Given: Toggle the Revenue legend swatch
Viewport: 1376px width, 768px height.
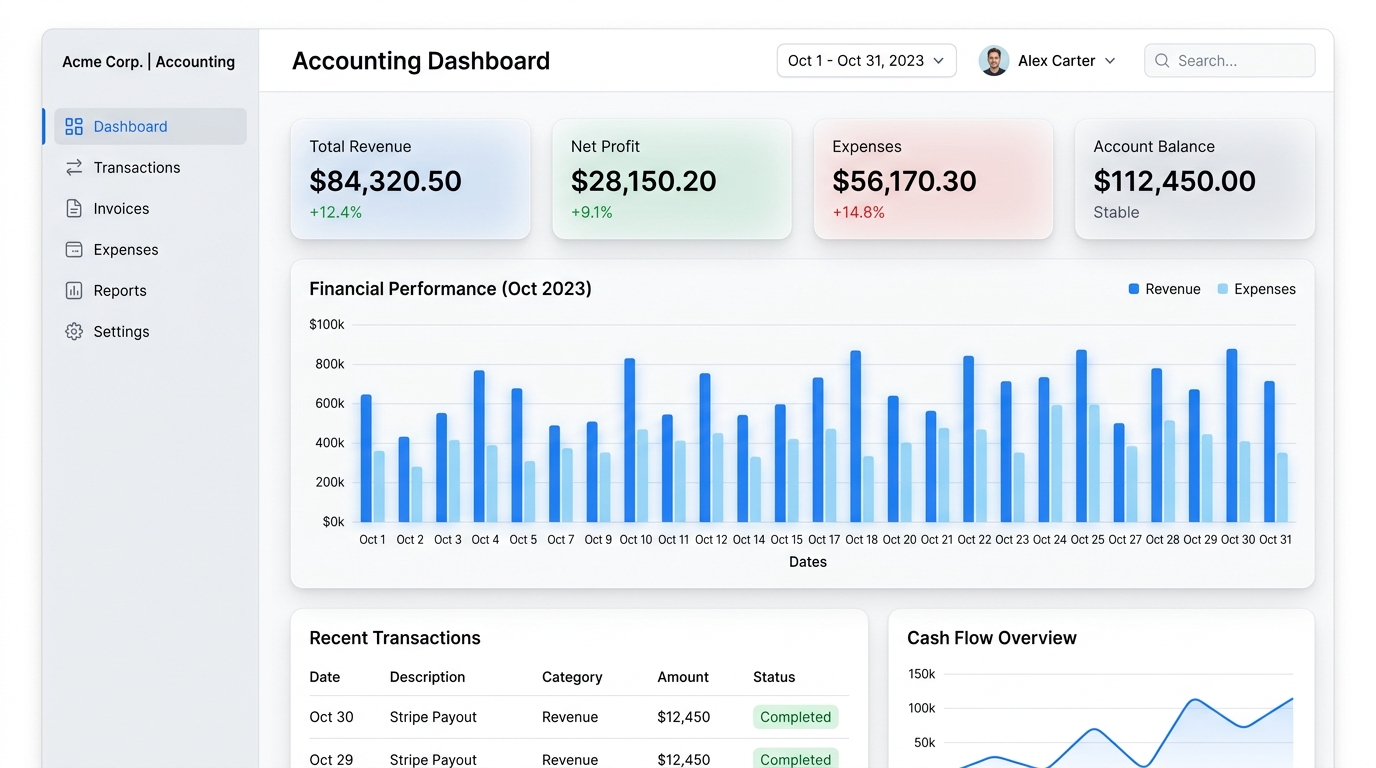Looking at the screenshot, I should (1134, 289).
